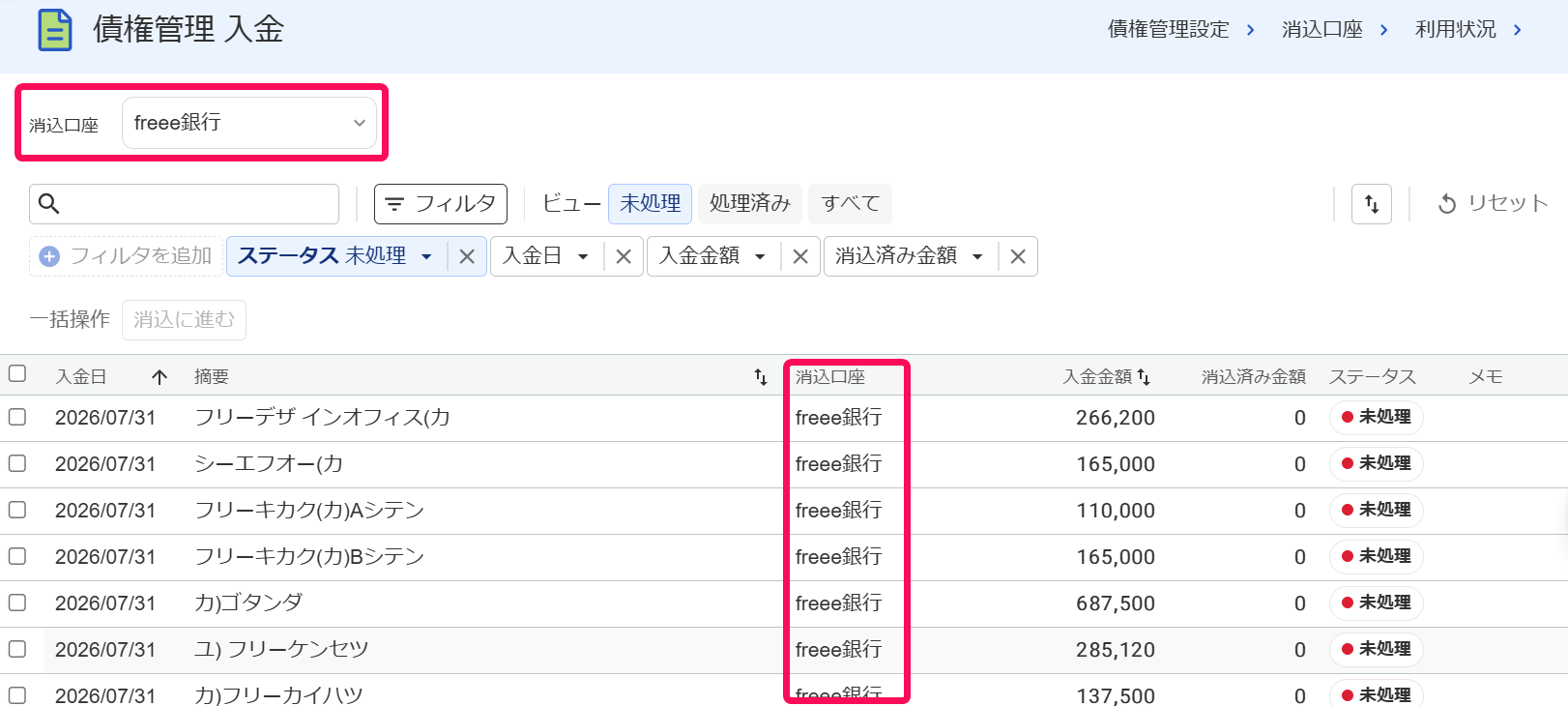Remove the 入金金額 filter with X
1568x706 pixels.
pyautogui.click(x=800, y=256)
